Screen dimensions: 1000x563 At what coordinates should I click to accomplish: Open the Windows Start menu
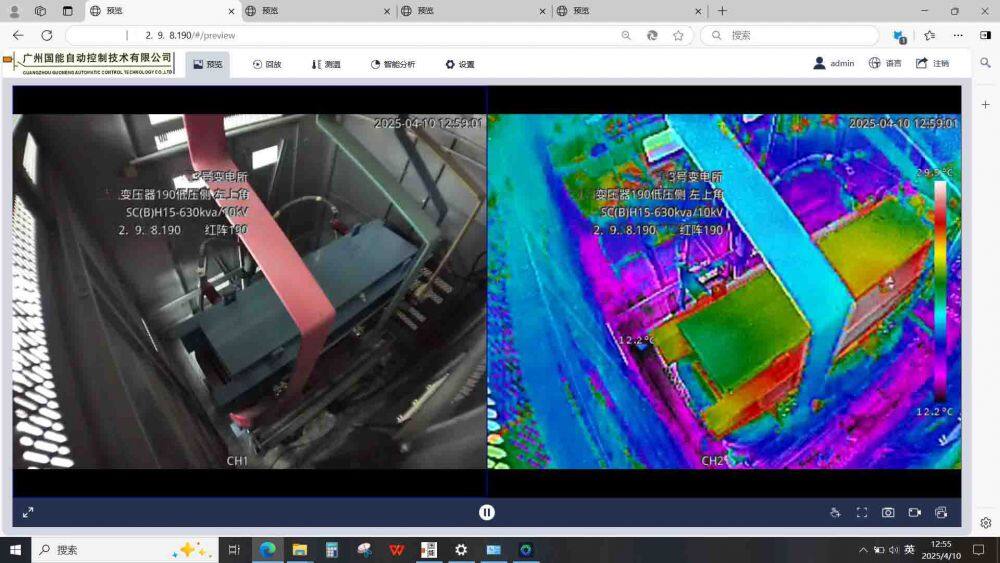(15, 550)
